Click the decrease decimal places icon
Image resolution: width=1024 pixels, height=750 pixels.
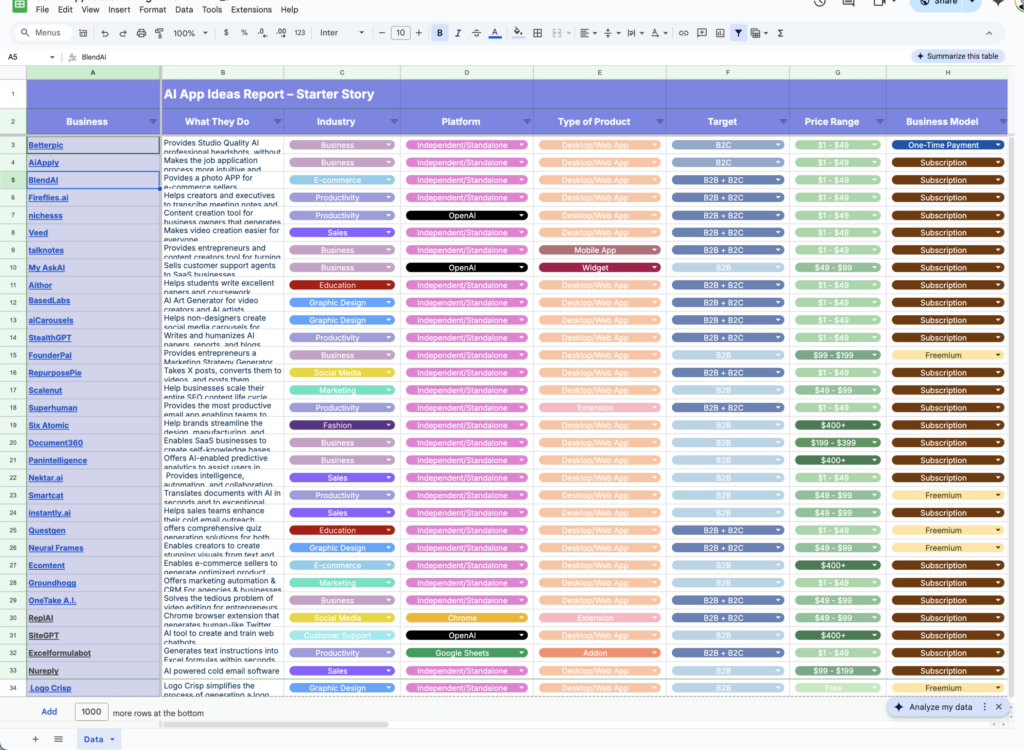262,33
